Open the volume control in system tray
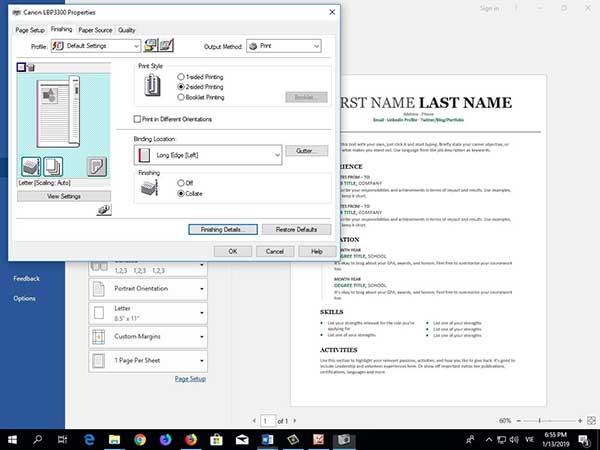This screenshot has width=600, height=450. 514,440
